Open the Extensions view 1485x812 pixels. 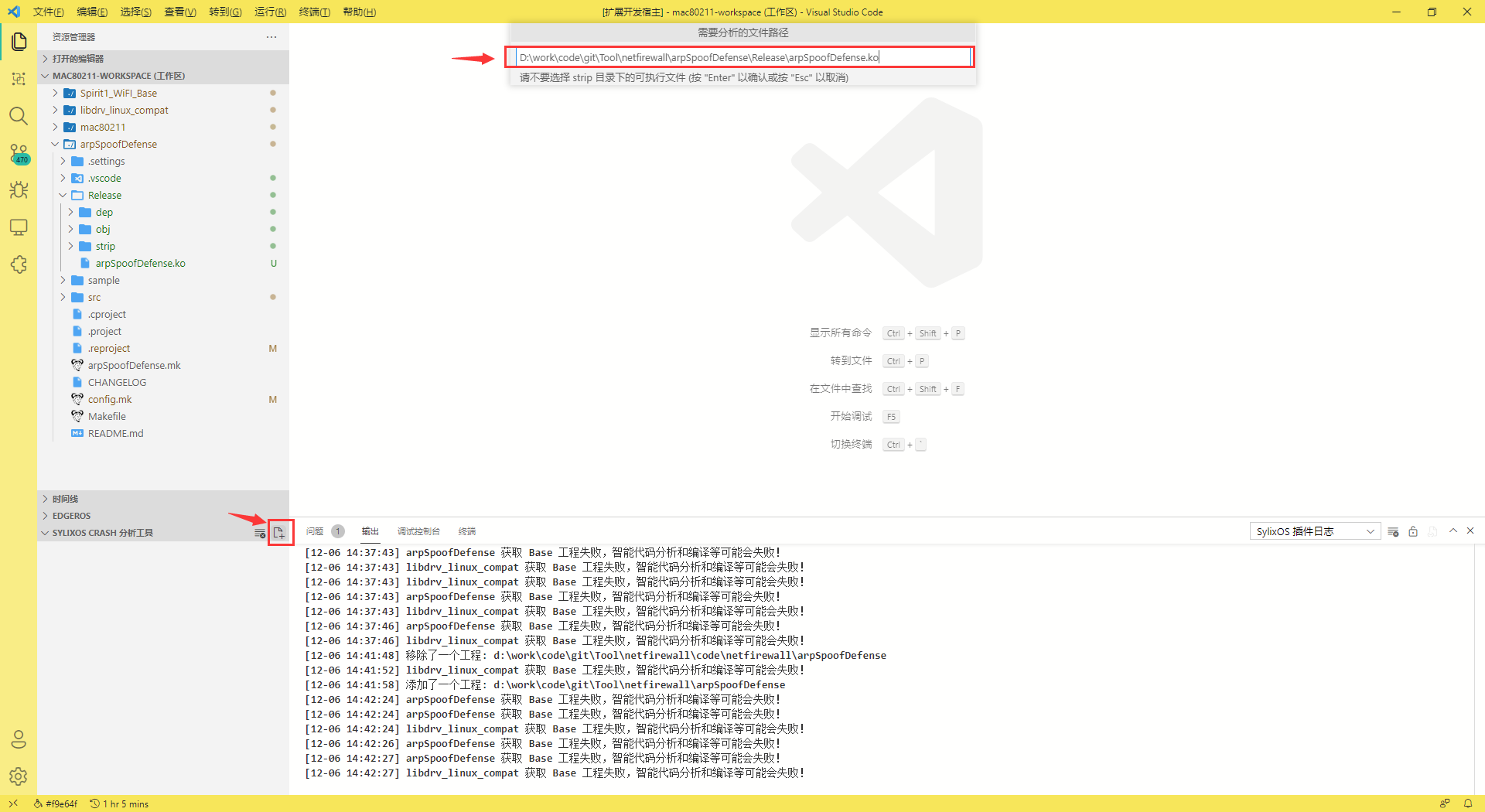pos(19,264)
